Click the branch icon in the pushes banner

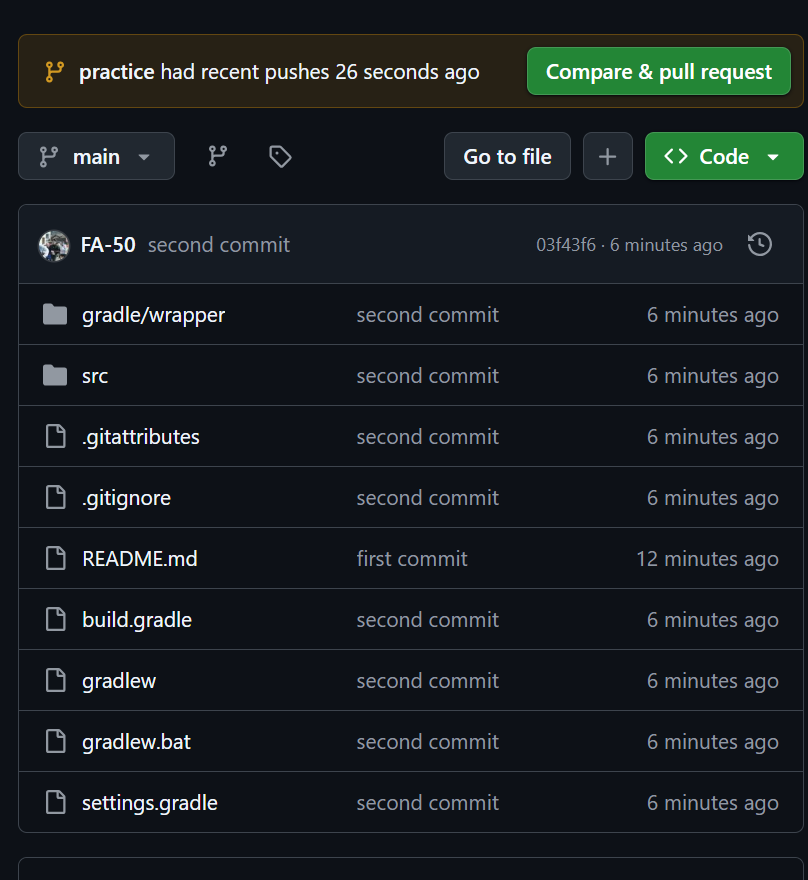54,72
